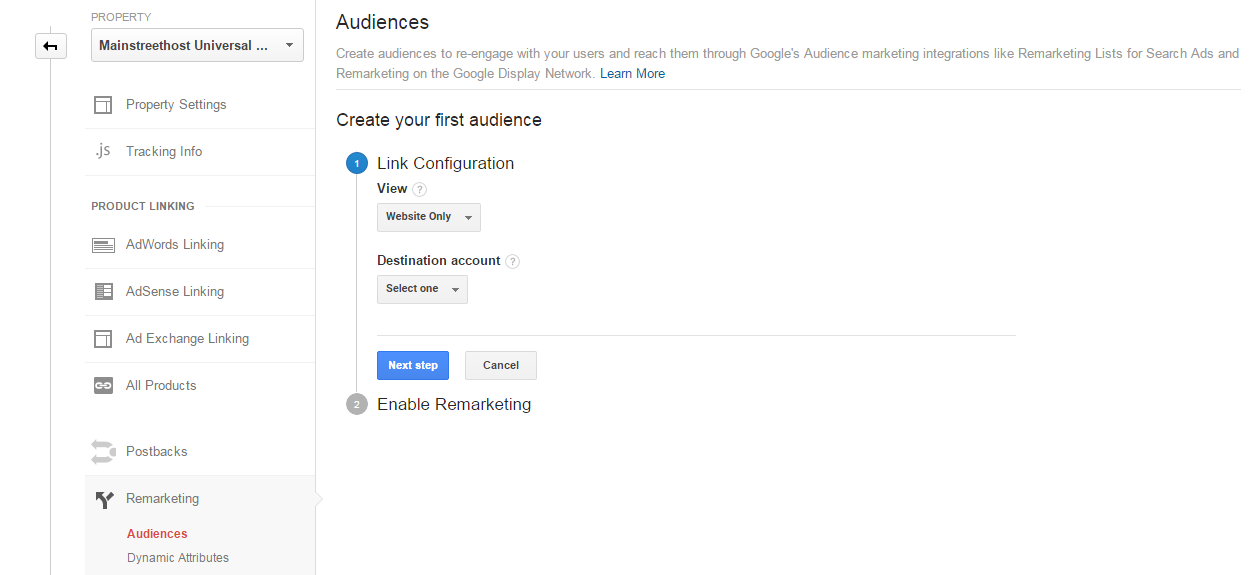
Task: Click the .js Tracking Info icon
Action: (103, 151)
